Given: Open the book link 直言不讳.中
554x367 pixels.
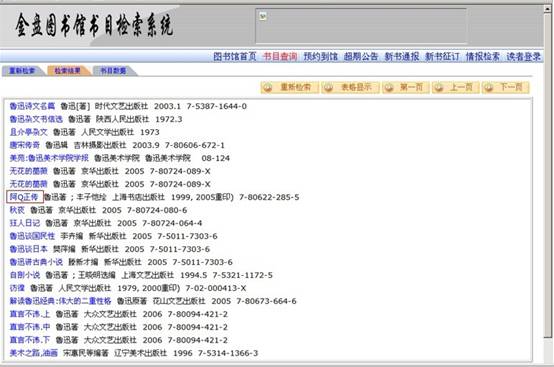Looking at the screenshot, I should (x=30, y=327).
